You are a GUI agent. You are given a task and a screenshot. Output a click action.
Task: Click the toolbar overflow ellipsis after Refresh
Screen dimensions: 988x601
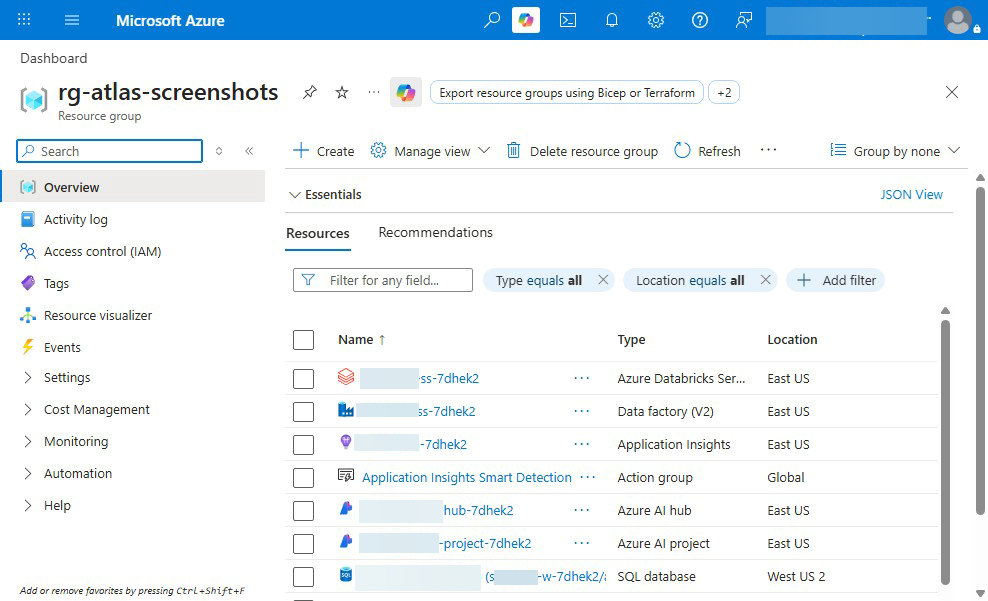pyautogui.click(x=768, y=151)
